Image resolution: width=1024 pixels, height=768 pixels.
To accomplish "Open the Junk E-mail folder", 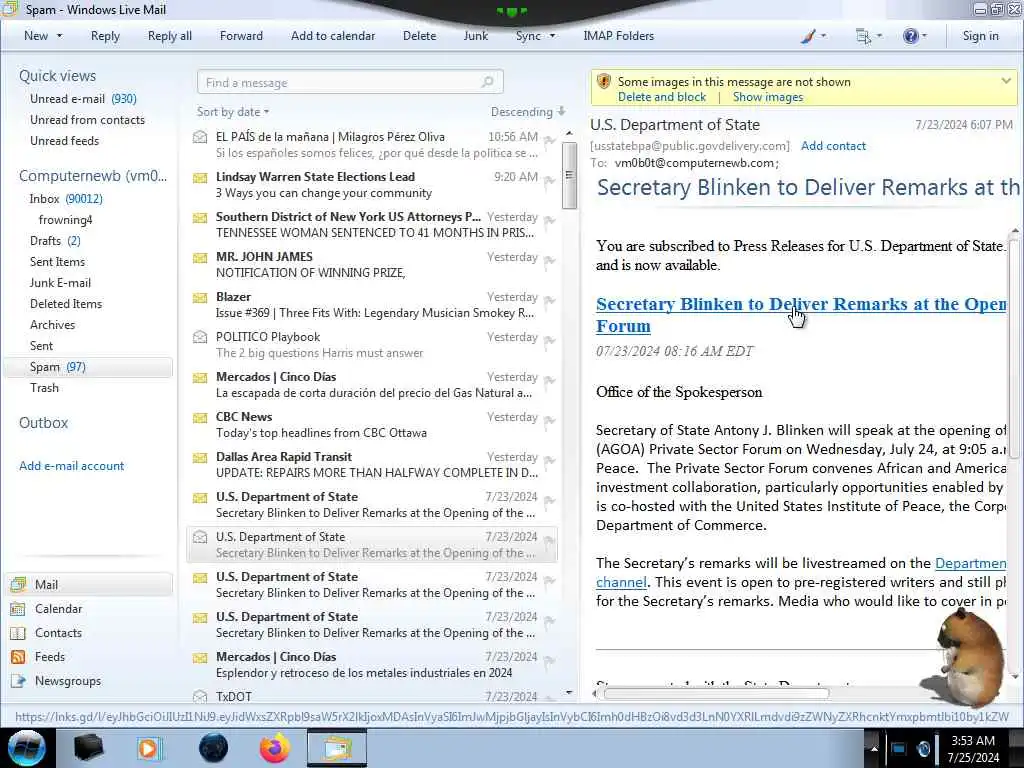I will click(x=60, y=283).
